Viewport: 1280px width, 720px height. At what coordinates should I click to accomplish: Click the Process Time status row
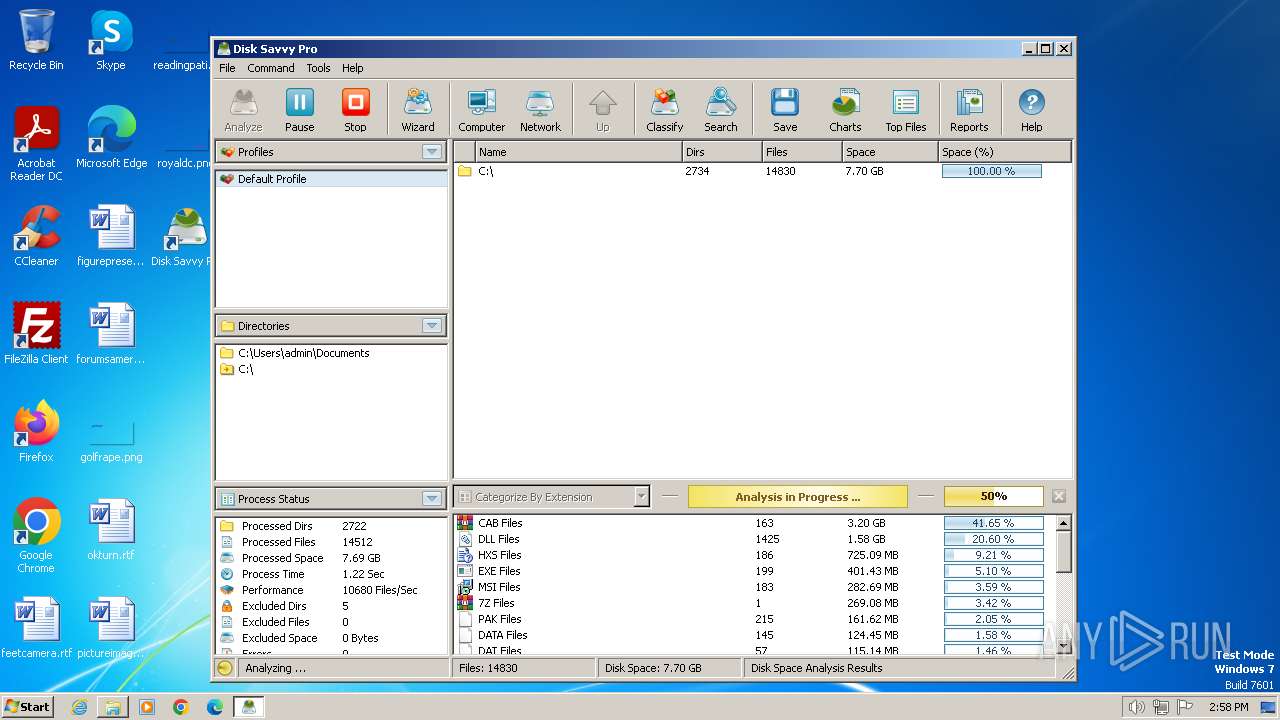331,574
